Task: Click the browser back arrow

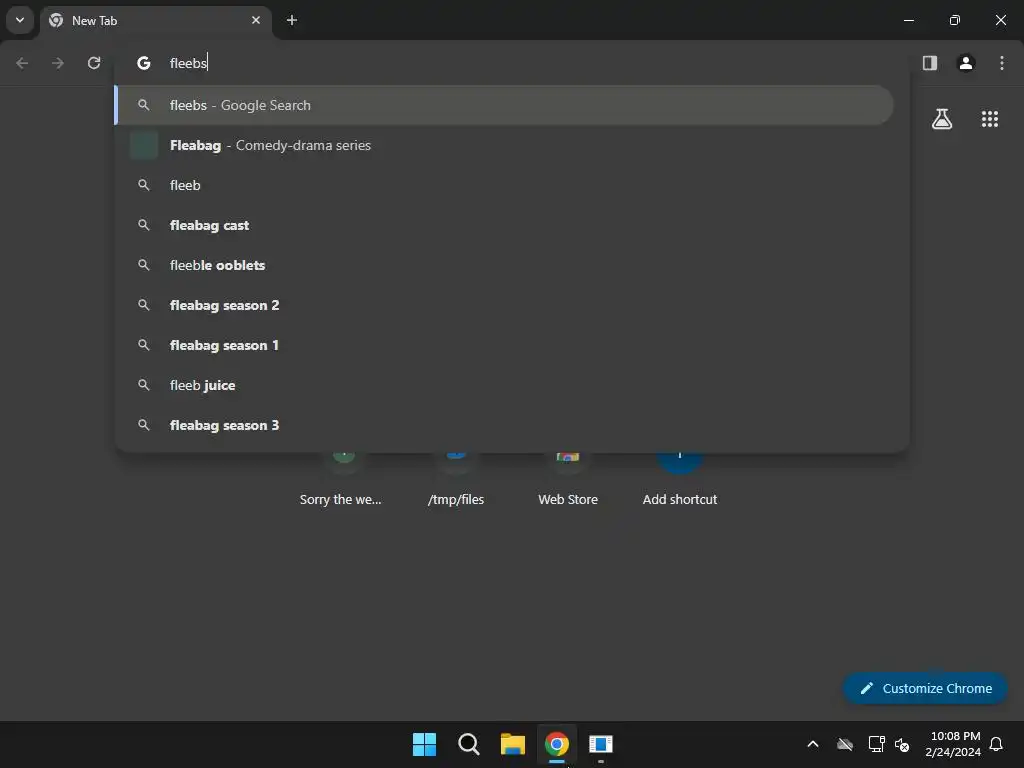Action: (22, 63)
